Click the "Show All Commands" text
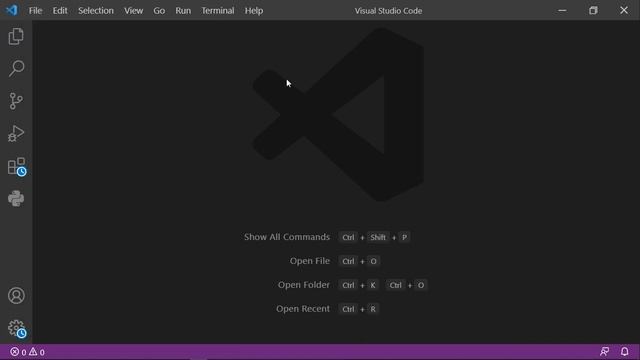The height and width of the screenshot is (360, 640). coord(287,237)
